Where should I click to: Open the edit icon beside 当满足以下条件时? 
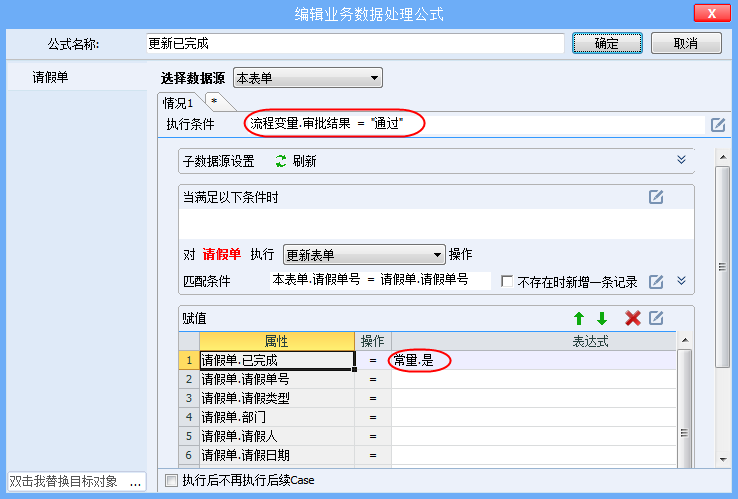pos(656,197)
